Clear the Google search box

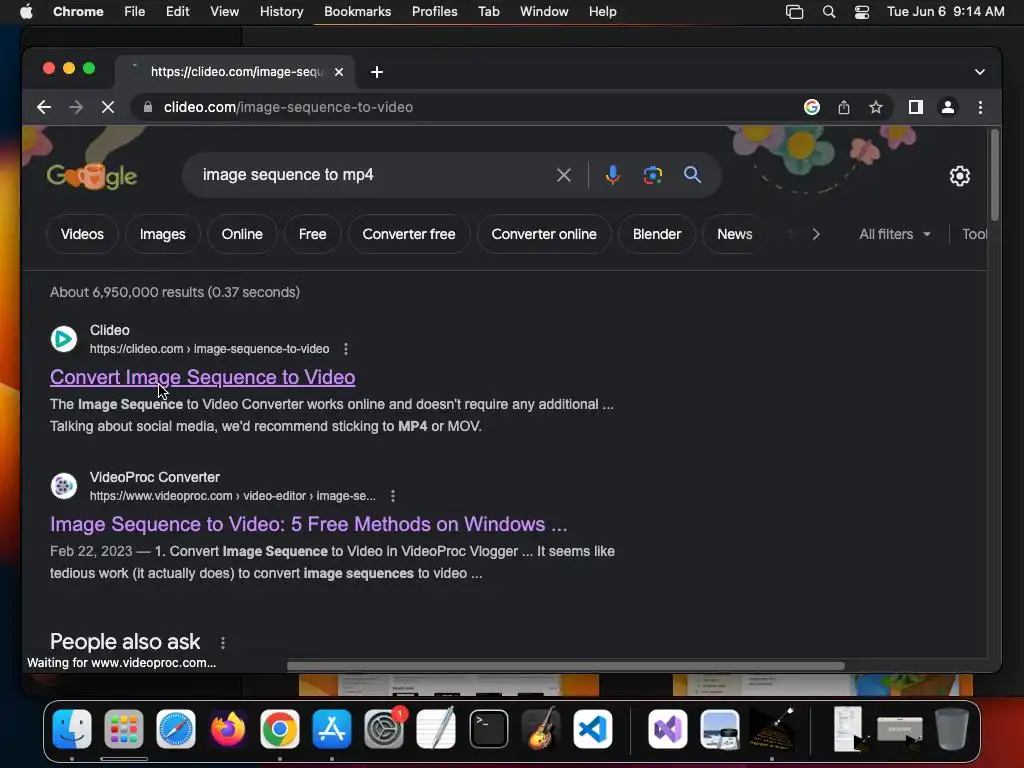(x=564, y=175)
